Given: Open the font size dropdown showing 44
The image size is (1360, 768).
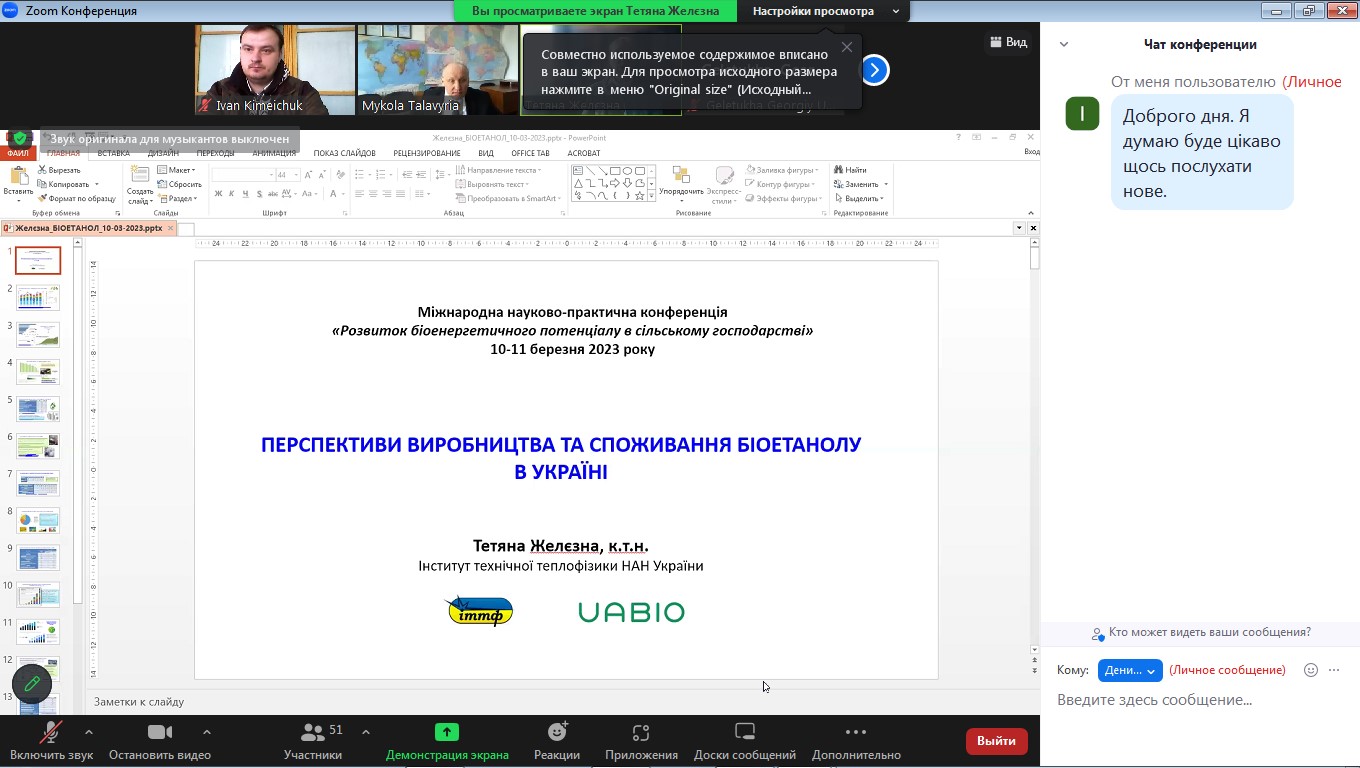Looking at the screenshot, I should click(x=296, y=175).
